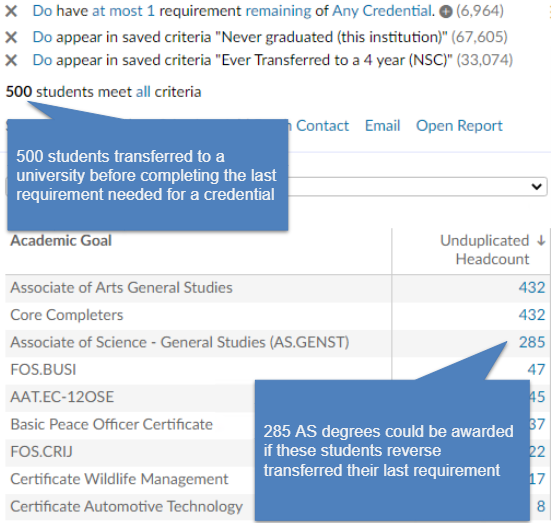
Task: Open headcount 432 for Associate of Arts
Action: [532, 288]
